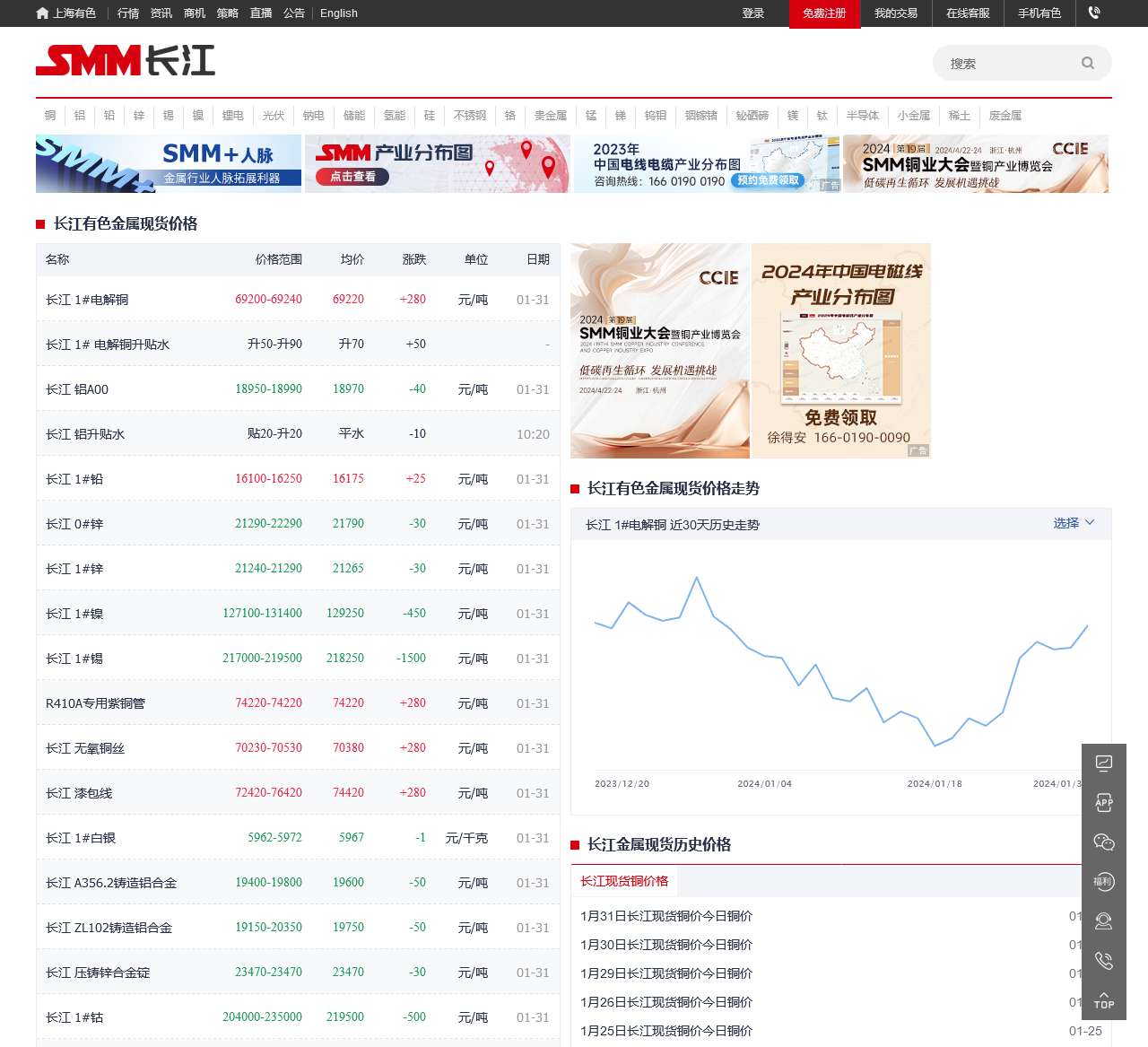Open the 2024年中国电磁线产业分布图 ad
Screen dimensions: 1148x1047
click(x=841, y=351)
